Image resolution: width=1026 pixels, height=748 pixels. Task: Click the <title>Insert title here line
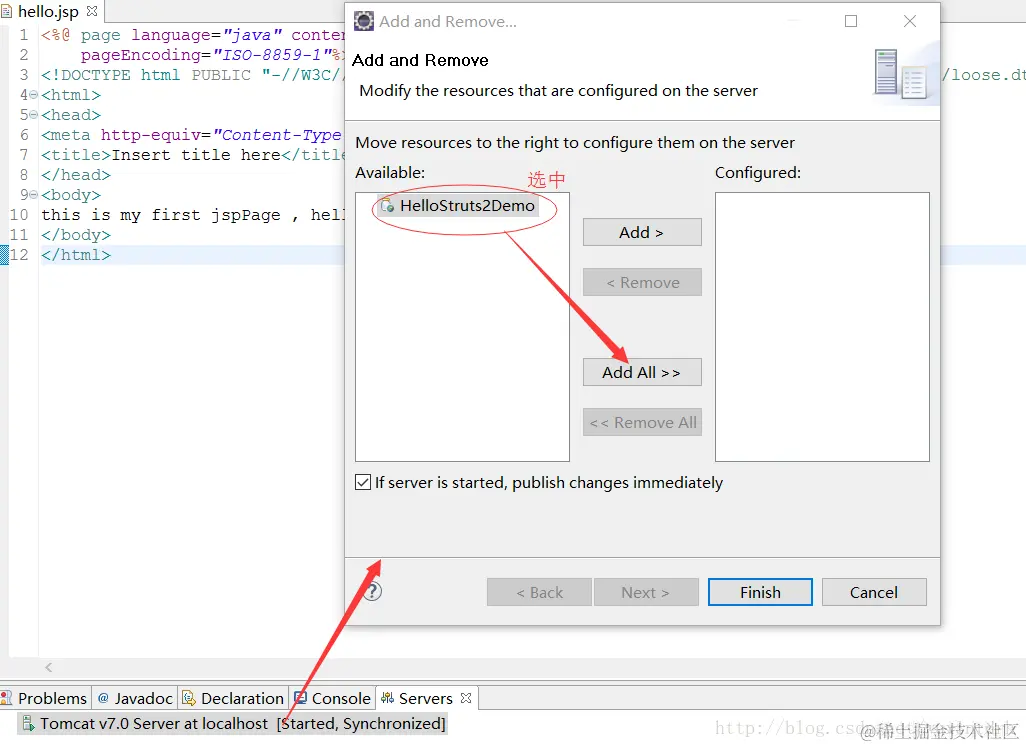point(192,155)
